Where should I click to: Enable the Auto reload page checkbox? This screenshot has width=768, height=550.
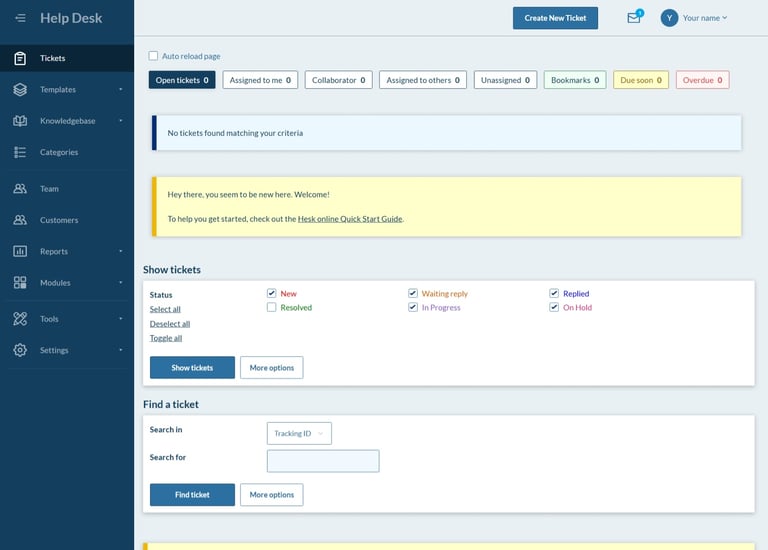154,56
